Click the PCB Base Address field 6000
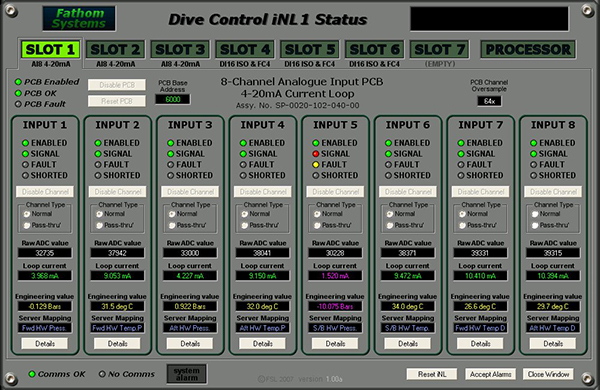Viewport: 600px width, 390px height. pos(173,100)
